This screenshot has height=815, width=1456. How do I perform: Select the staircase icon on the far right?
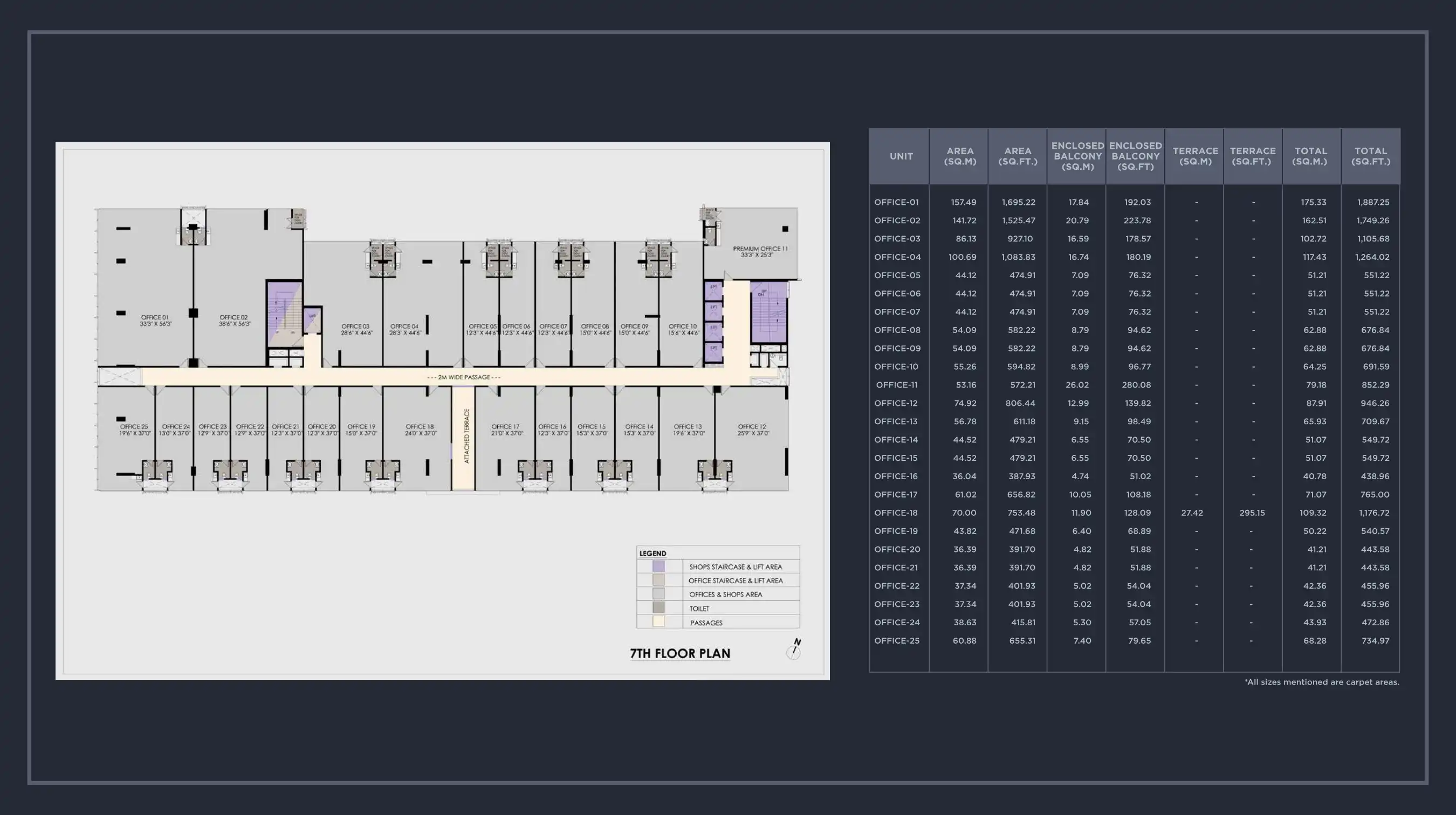click(770, 316)
